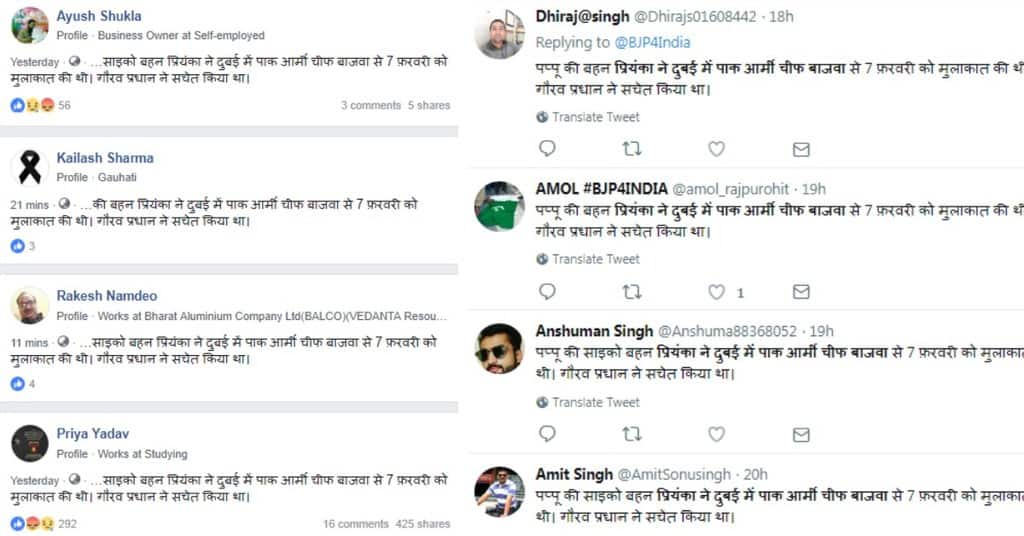The height and width of the screenshot is (536, 1024).
Task: Open the @BJP4India reply mention link
Action: [x=654, y=43]
